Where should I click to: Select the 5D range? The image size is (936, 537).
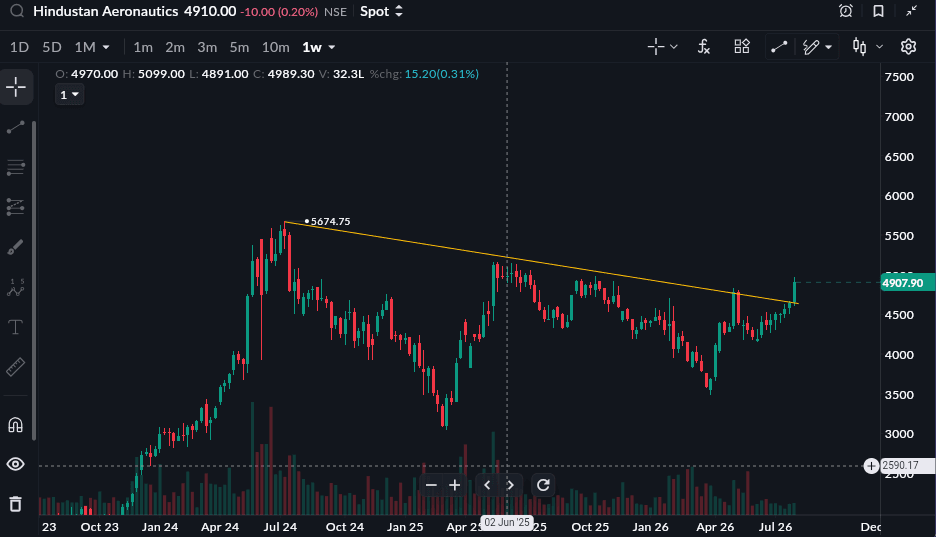pos(52,47)
